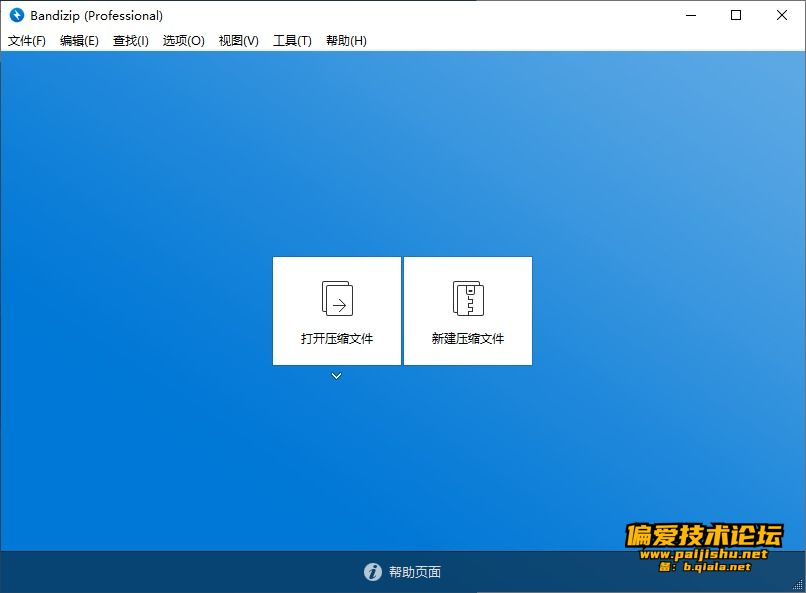Viewport: 806px width, 593px height.
Task: Click the Bandizip logo in title bar
Action: pyautogui.click(x=17, y=15)
